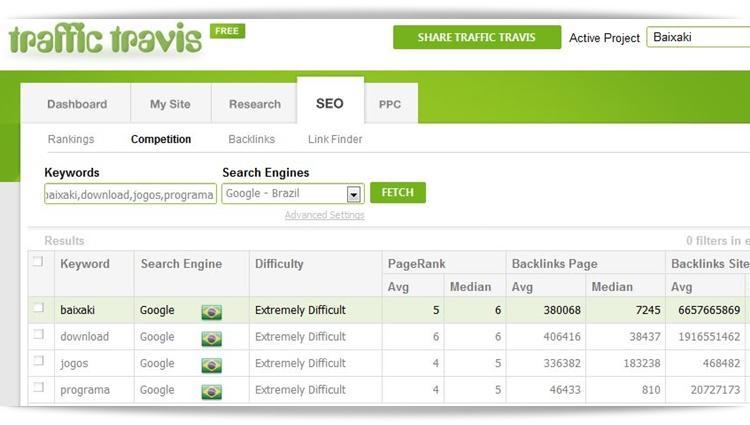Check the baixaki row checkbox

point(39,307)
